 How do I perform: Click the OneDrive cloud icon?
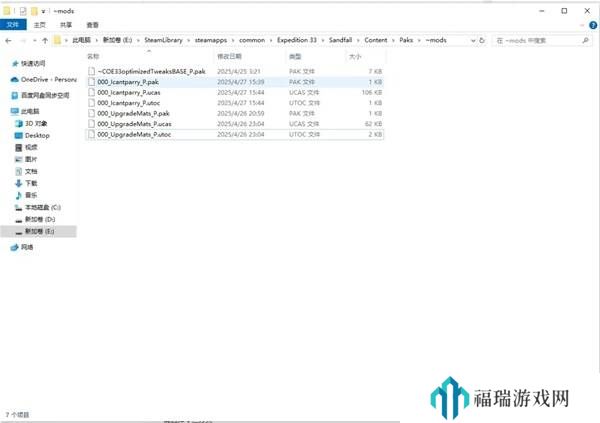[x=15, y=80]
